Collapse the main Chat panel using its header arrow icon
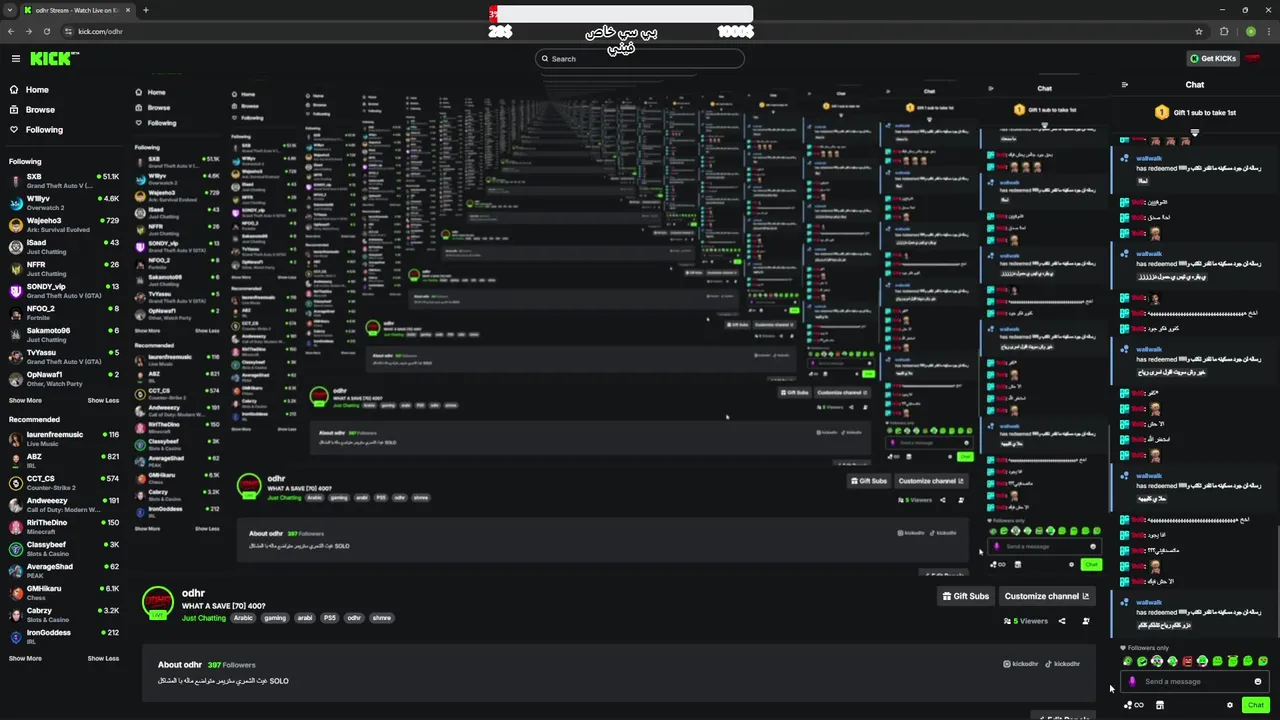1280x720 pixels. (1125, 85)
